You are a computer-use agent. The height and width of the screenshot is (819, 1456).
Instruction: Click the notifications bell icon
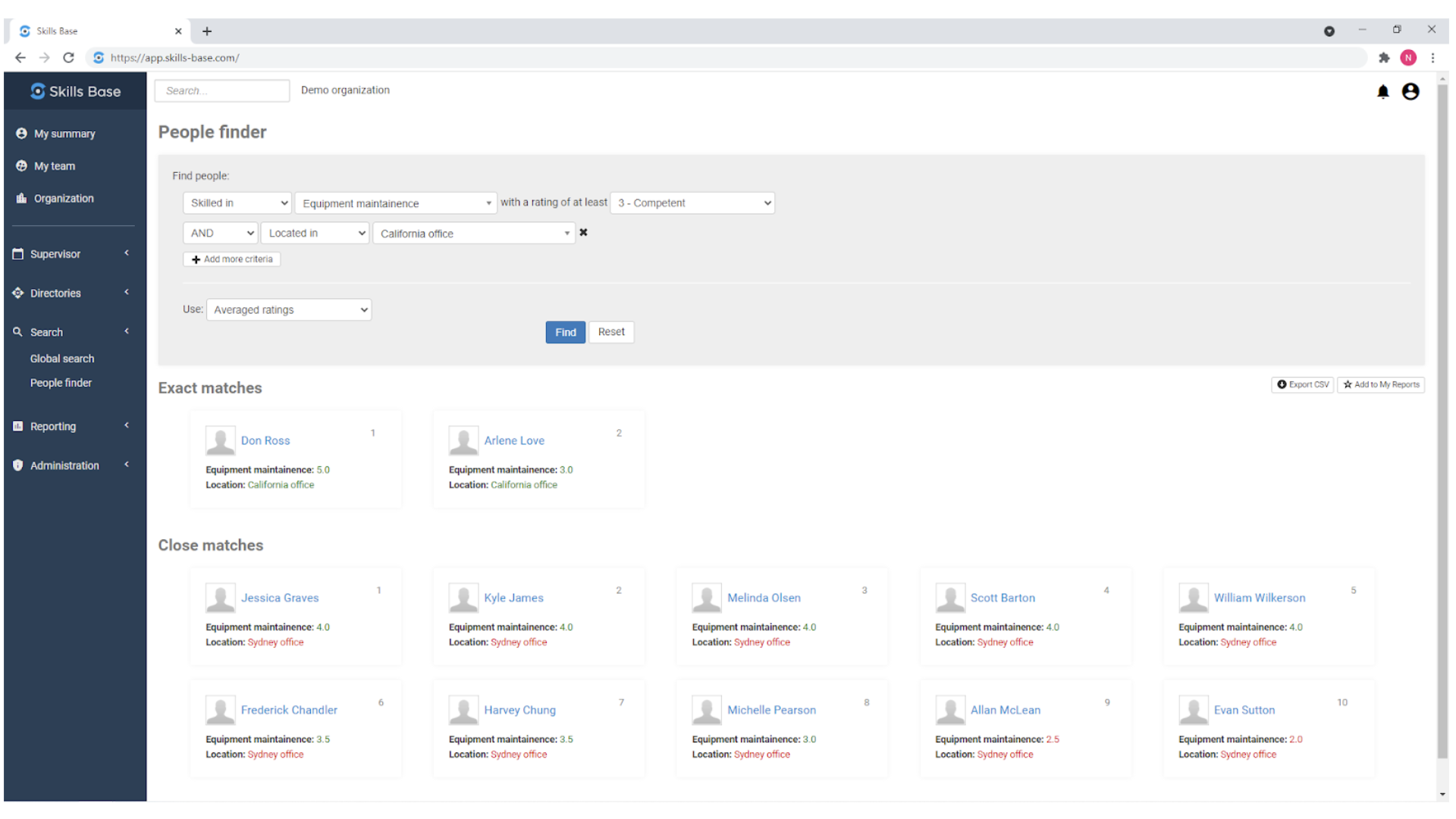coord(1382,92)
